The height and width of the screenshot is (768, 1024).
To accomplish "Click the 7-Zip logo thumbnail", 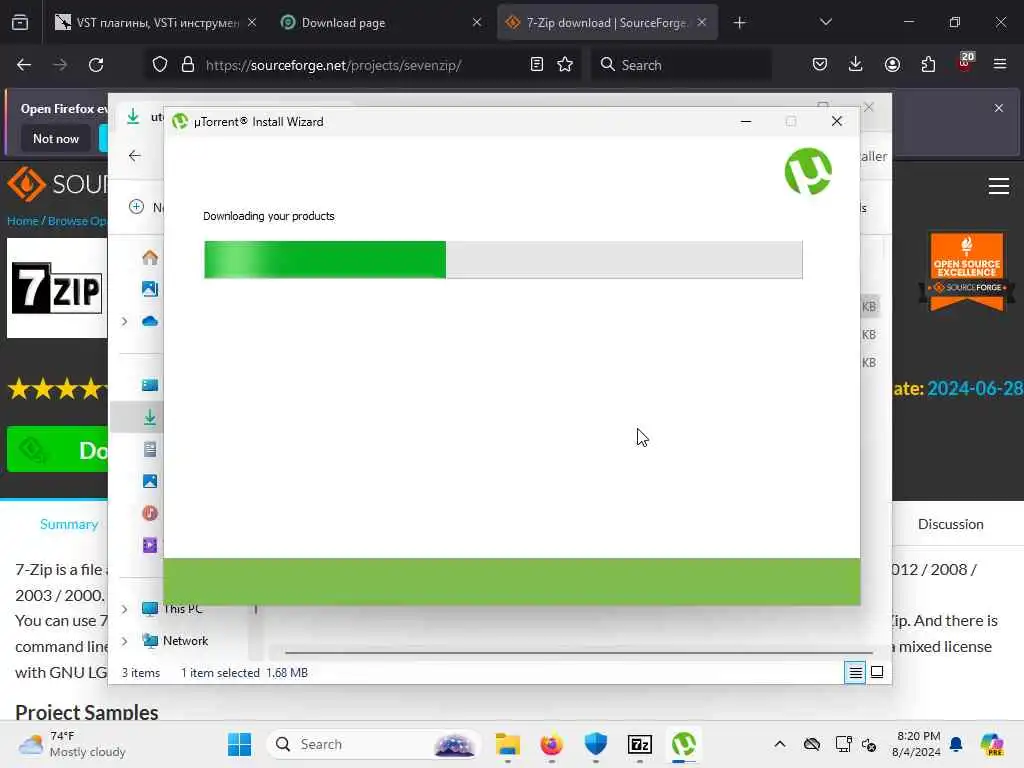I will click(57, 288).
